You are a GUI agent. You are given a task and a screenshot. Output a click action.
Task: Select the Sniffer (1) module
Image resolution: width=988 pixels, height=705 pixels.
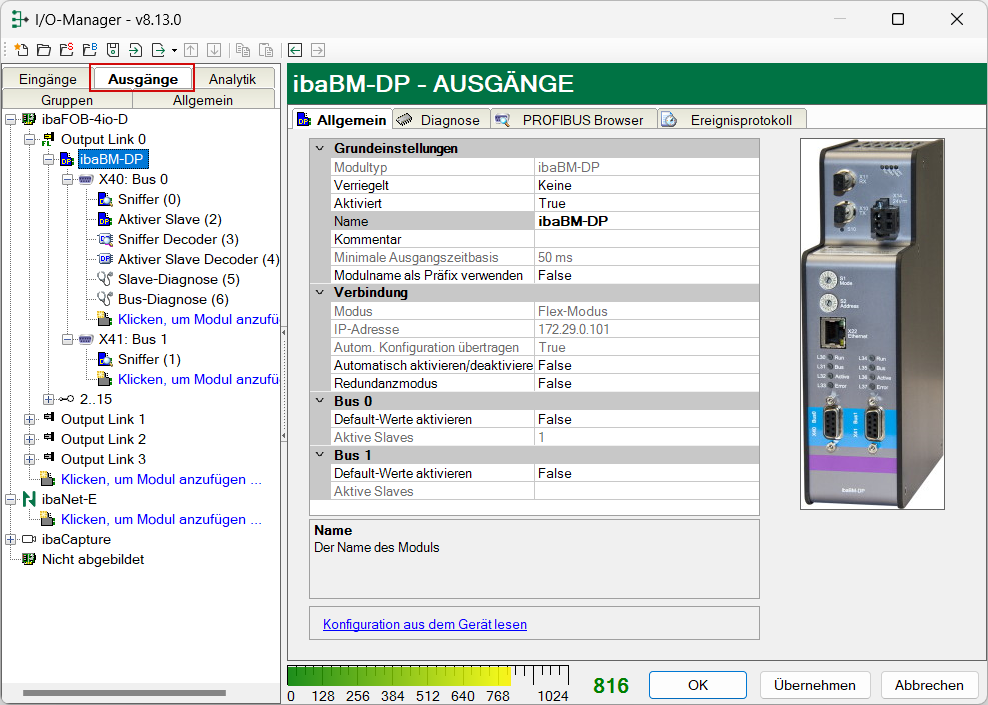149,359
